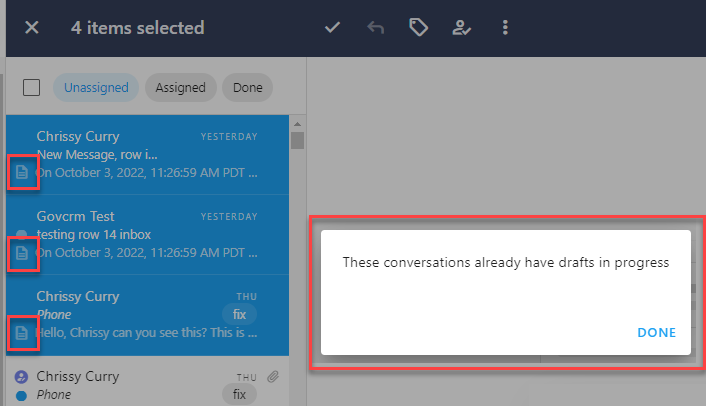Open the three-dot more options menu
This screenshot has width=706, height=406.
coord(505,27)
